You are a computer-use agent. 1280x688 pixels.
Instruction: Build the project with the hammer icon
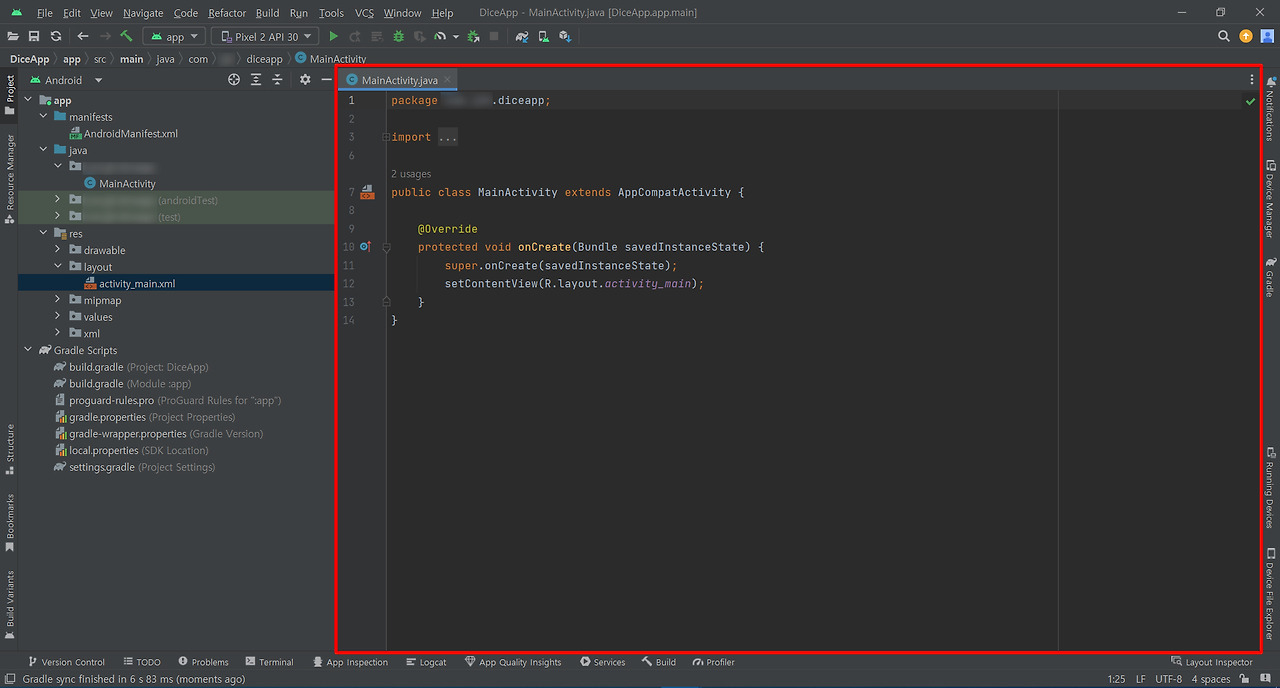coord(127,36)
